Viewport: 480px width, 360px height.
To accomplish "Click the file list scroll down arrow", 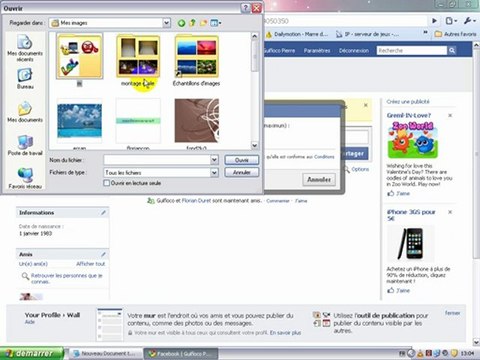I will (254, 145).
